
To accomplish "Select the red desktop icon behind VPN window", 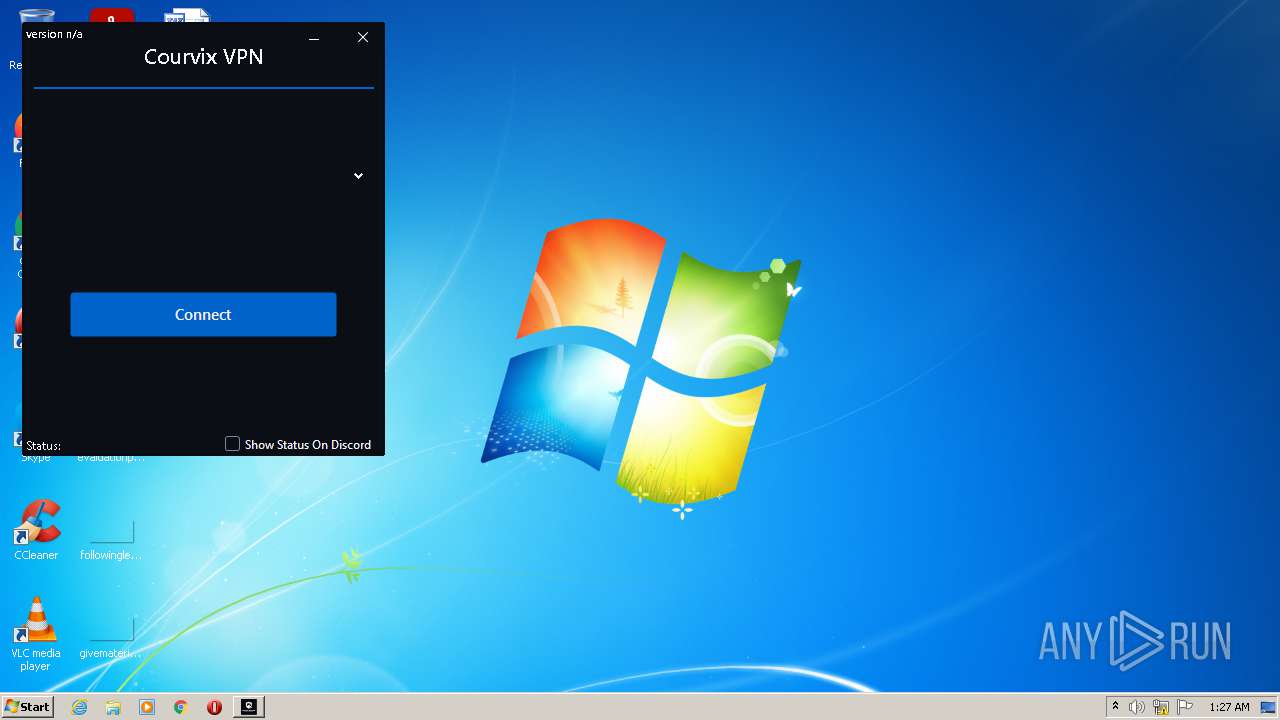I will click(111, 15).
